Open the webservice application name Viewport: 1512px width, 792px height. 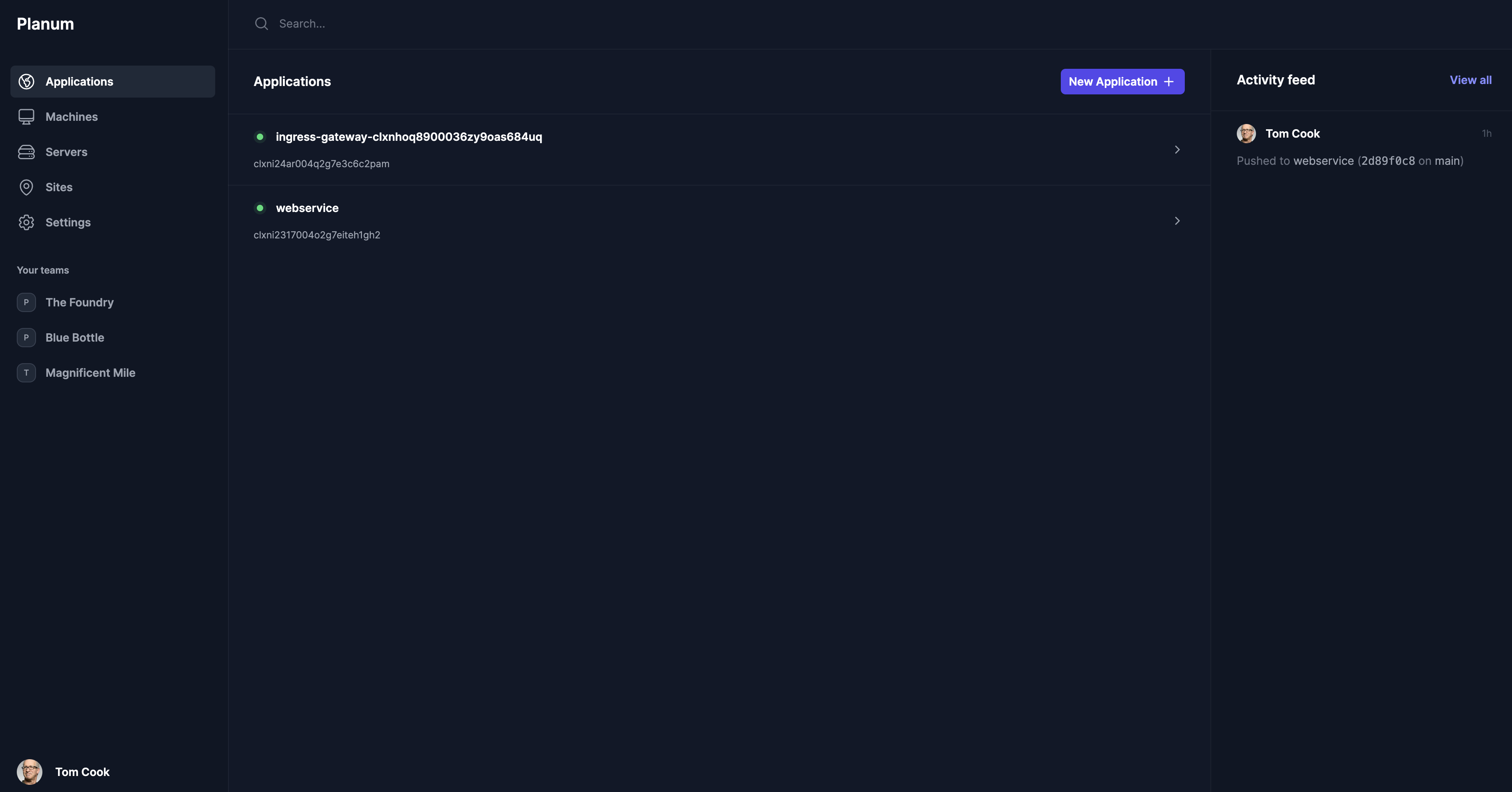tap(307, 208)
